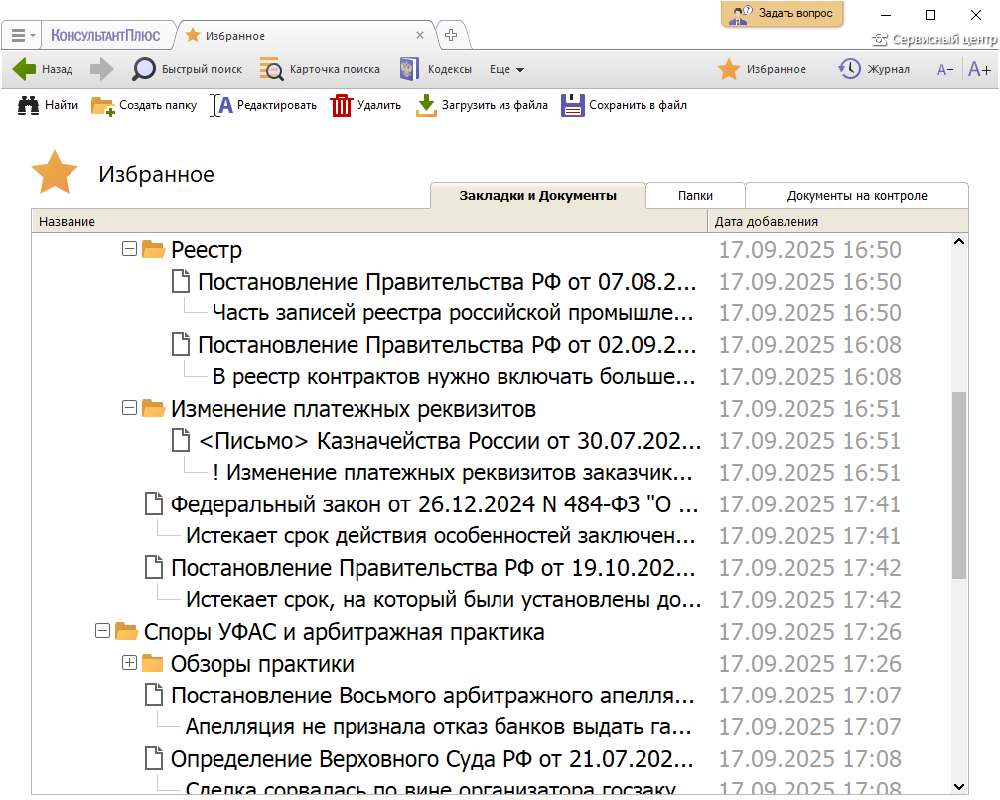Switch to Документы на контроле tab

tap(857, 196)
